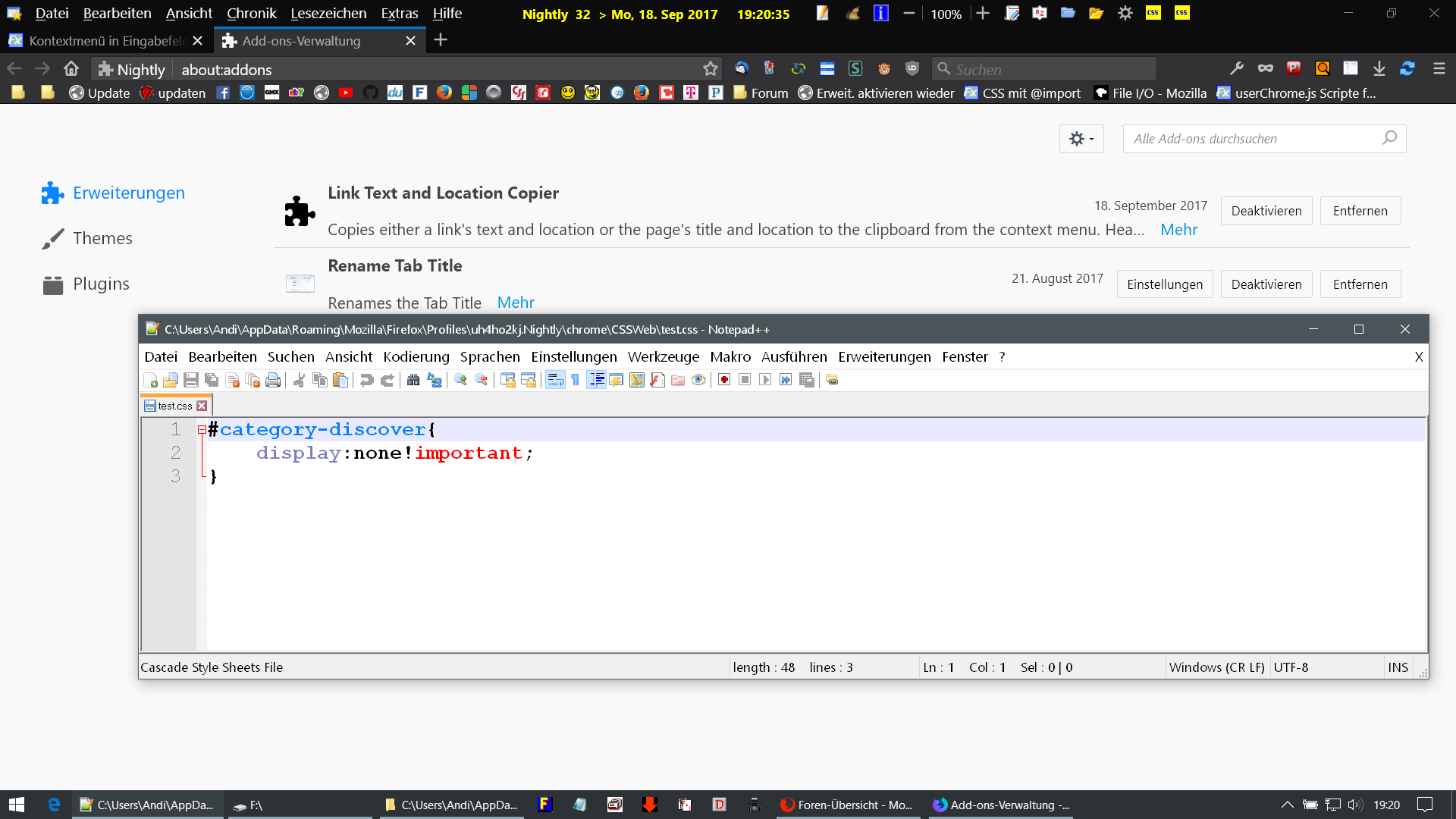Screen dimensions: 1456x819
Task: Click the Notepad++ New file icon
Action: 150,380
